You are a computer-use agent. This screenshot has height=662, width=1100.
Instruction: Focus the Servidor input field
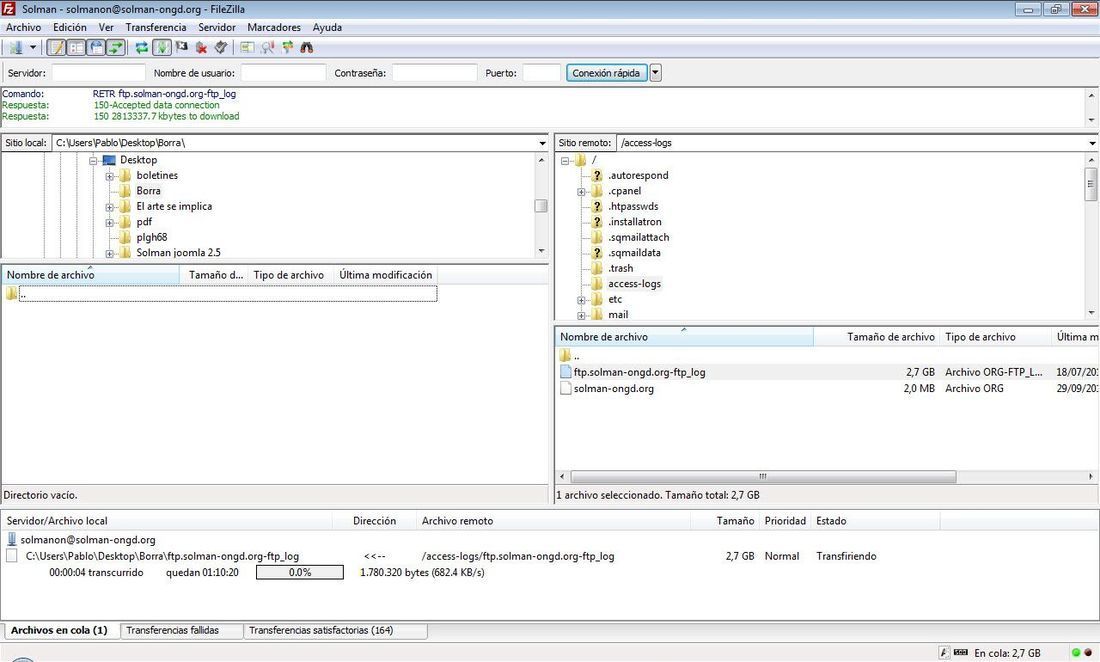tap(98, 73)
